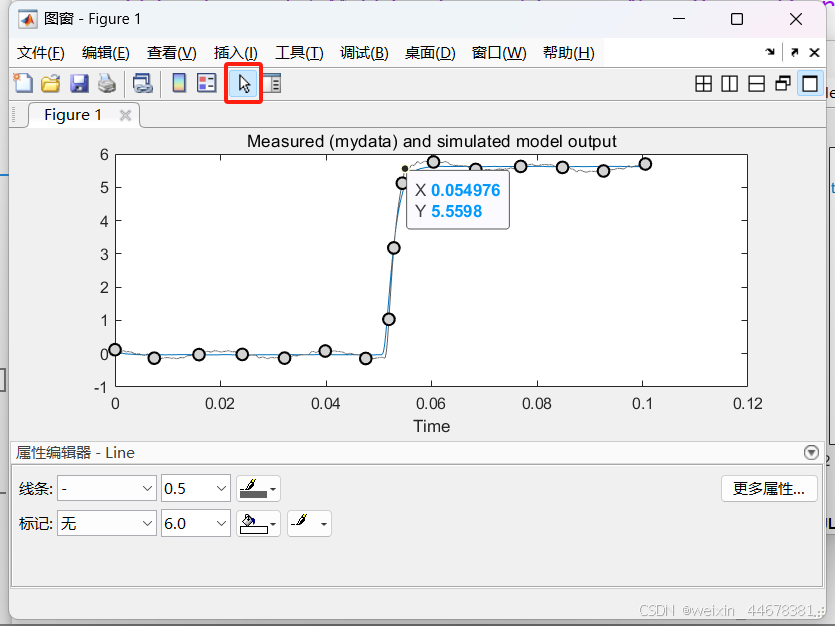Save the figure with the floppy disk icon
The image size is (835, 626).
(79, 84)
